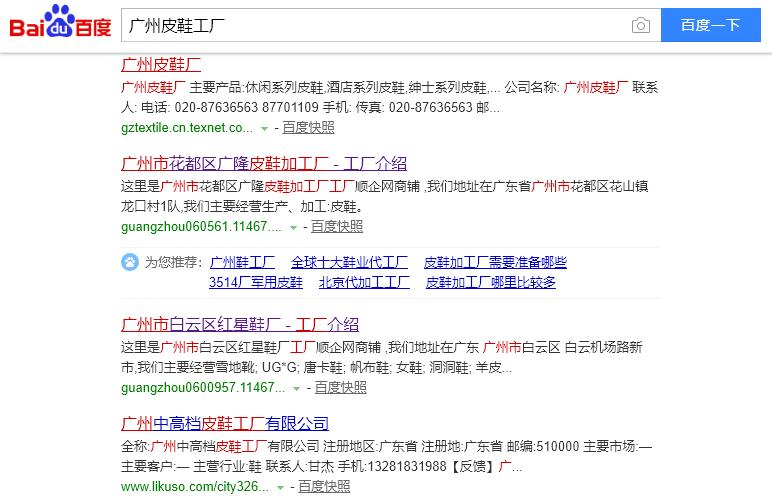772x498 pixels.
Task: Click phone number 020-87636563 87701109 in first snippet
Action: point(246,107)
